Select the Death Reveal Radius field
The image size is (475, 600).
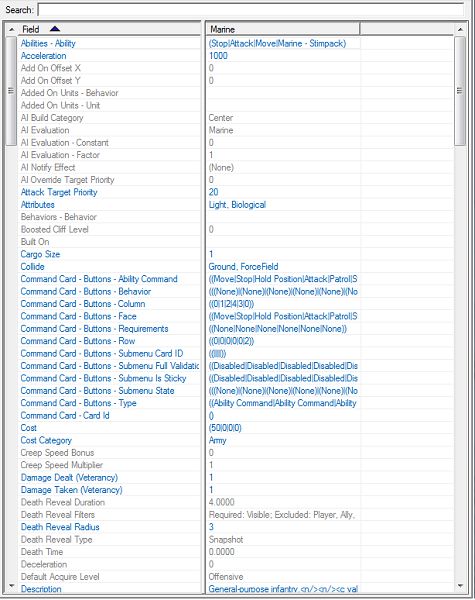click(x=109, y=527)
